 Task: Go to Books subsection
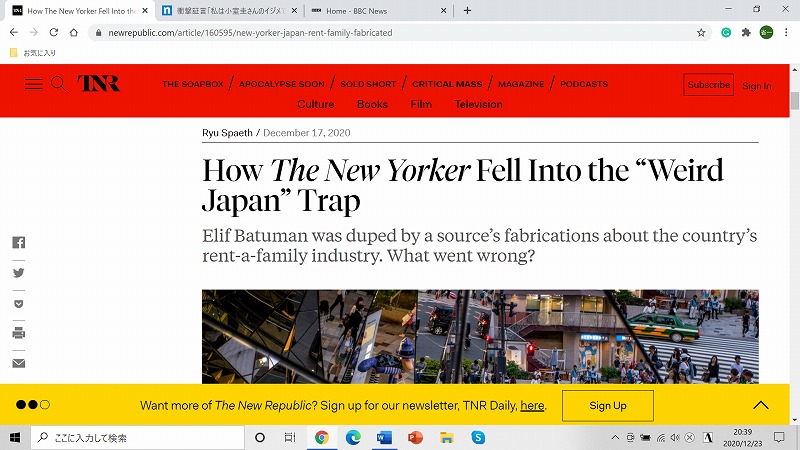coord(372,104)
